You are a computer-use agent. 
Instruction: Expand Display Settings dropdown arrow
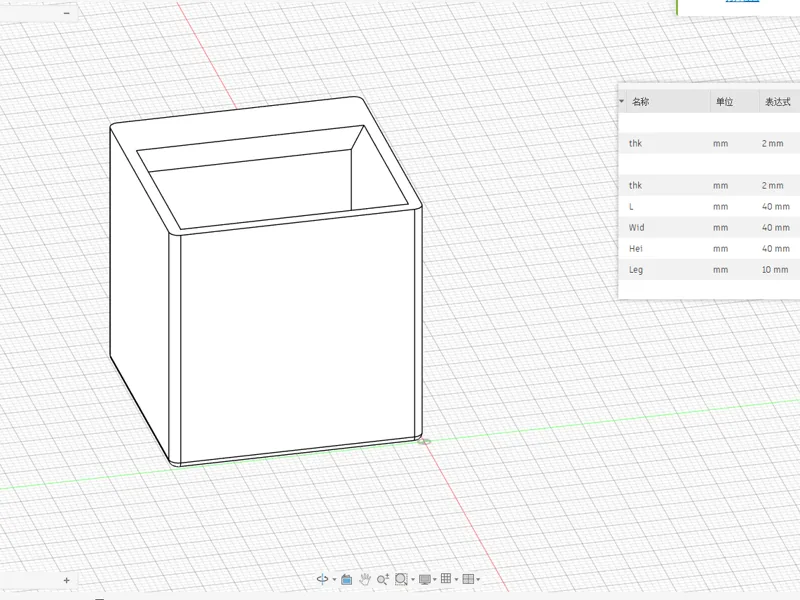tap(435, 580)
